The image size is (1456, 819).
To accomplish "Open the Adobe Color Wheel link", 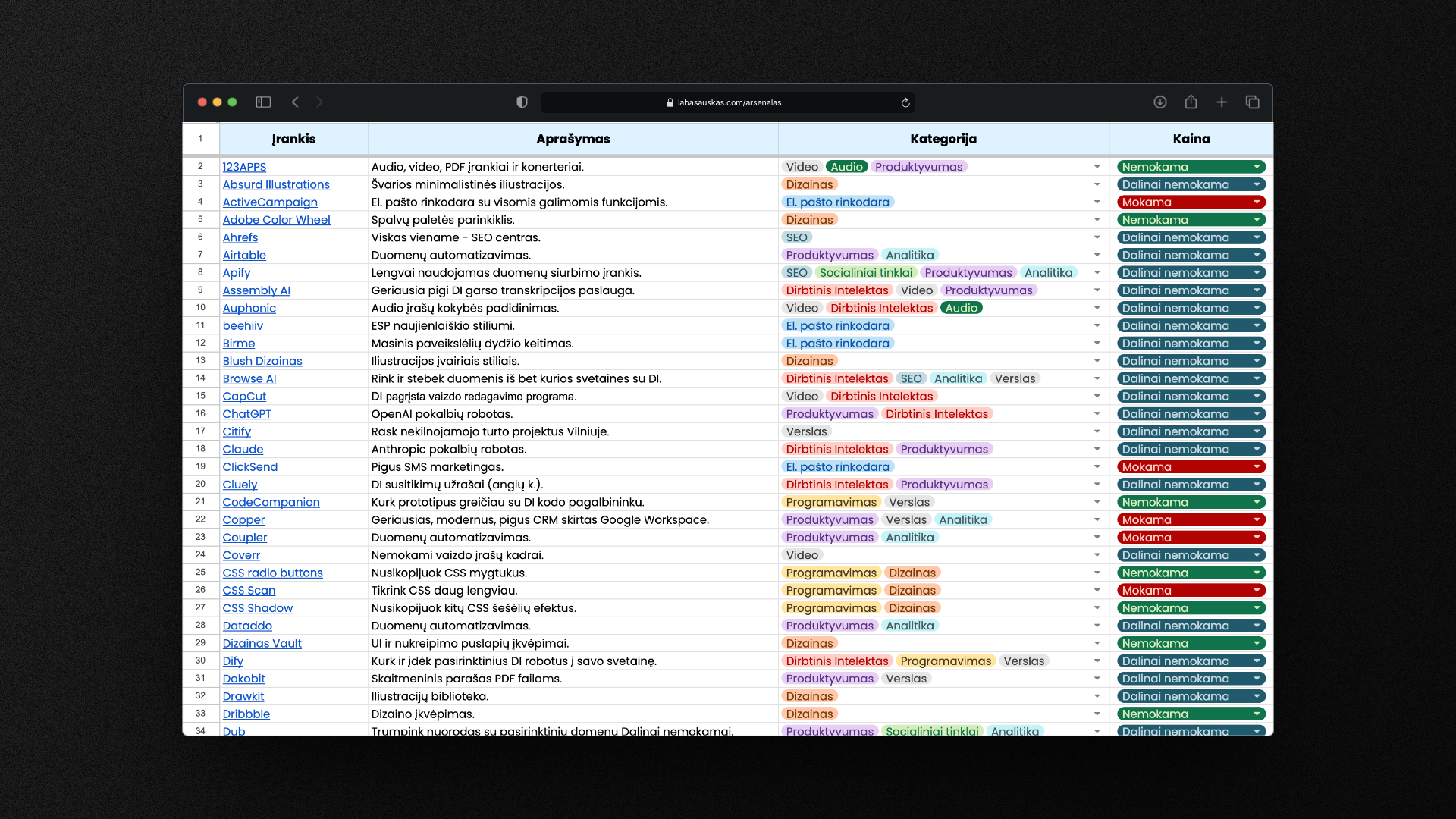I will pos(276,220).
